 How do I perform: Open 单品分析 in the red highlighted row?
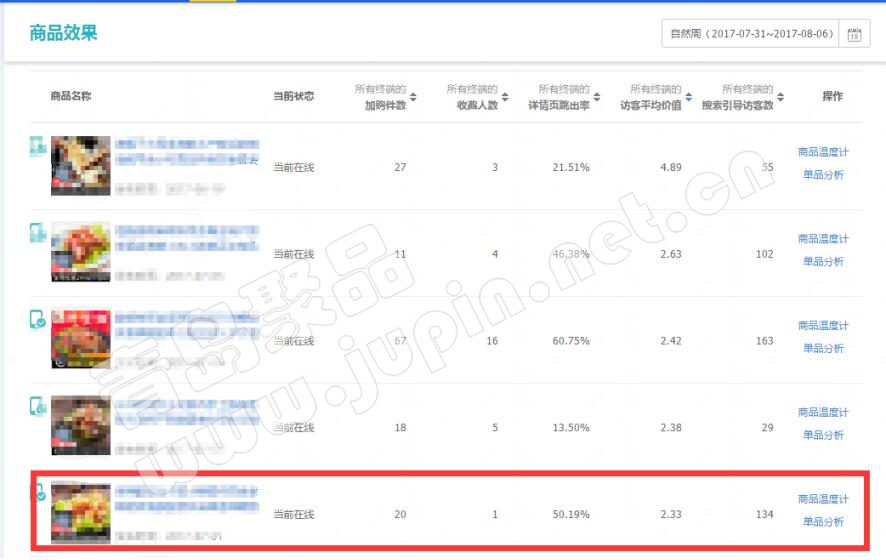(x=823, y=522)
